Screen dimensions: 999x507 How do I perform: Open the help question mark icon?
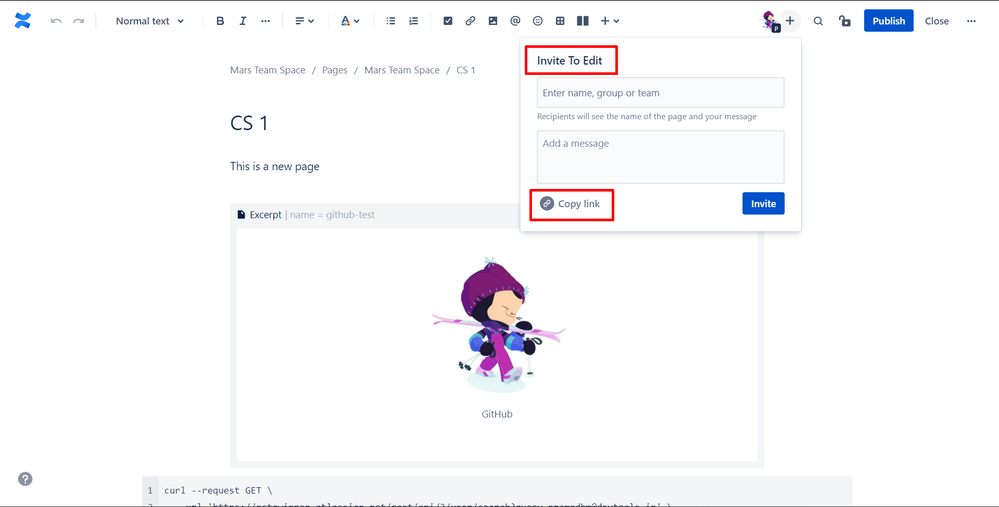(25, 480)
